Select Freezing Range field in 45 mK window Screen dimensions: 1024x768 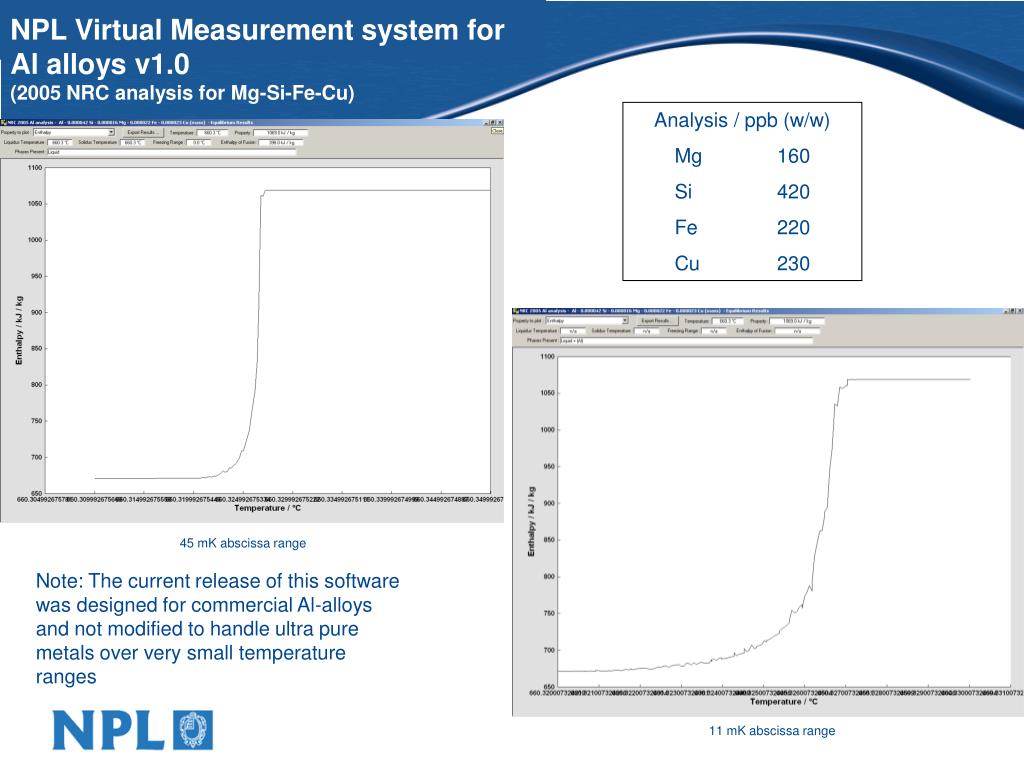tap(199, 142)
